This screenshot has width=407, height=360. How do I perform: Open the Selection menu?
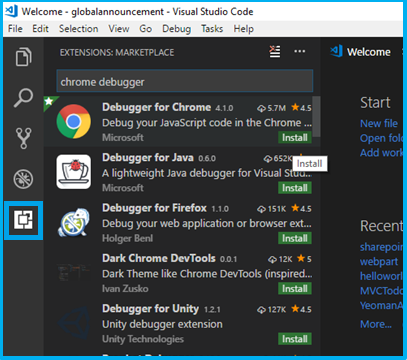(x=79, y=29)
